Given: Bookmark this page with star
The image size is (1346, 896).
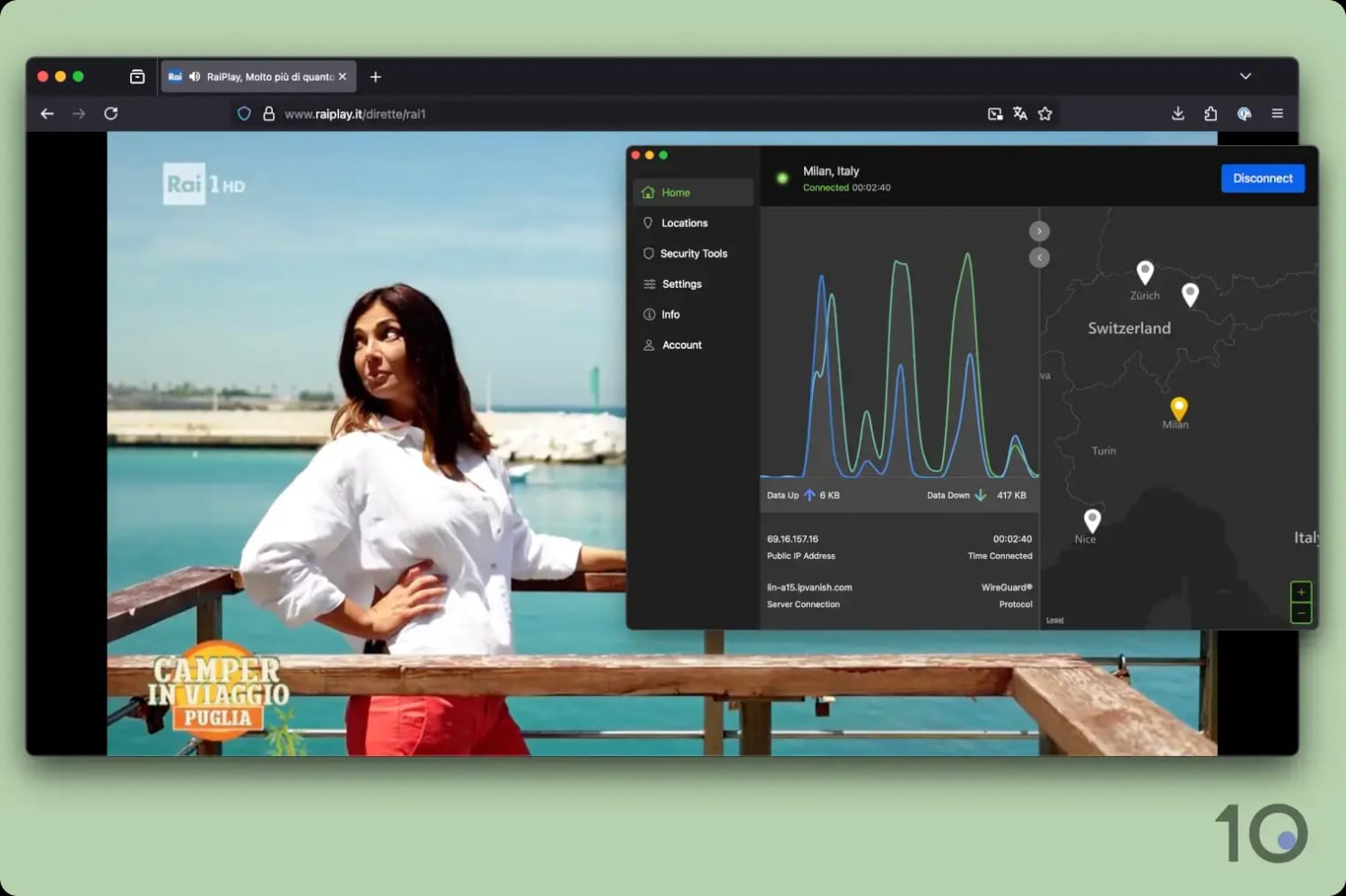Looking at the screenshot, I should point(1045,114).
